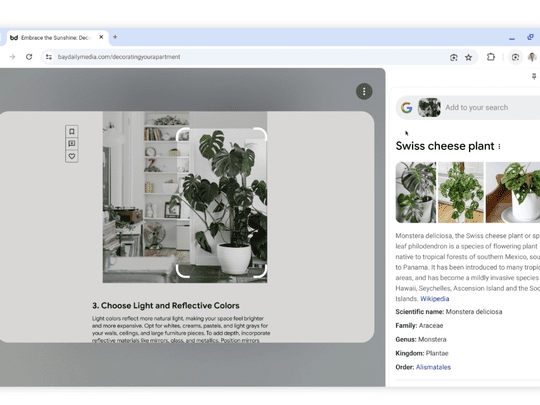Click the top-left corner handle of selection box
Screen dimensions: 540x405
coord(182,134)
